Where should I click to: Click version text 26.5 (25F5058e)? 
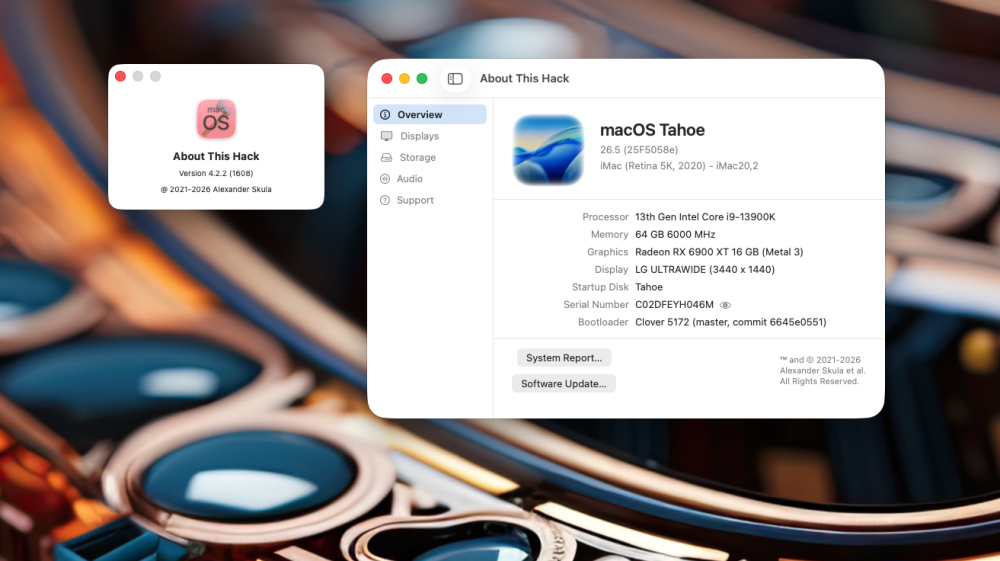tap(639, 150)
